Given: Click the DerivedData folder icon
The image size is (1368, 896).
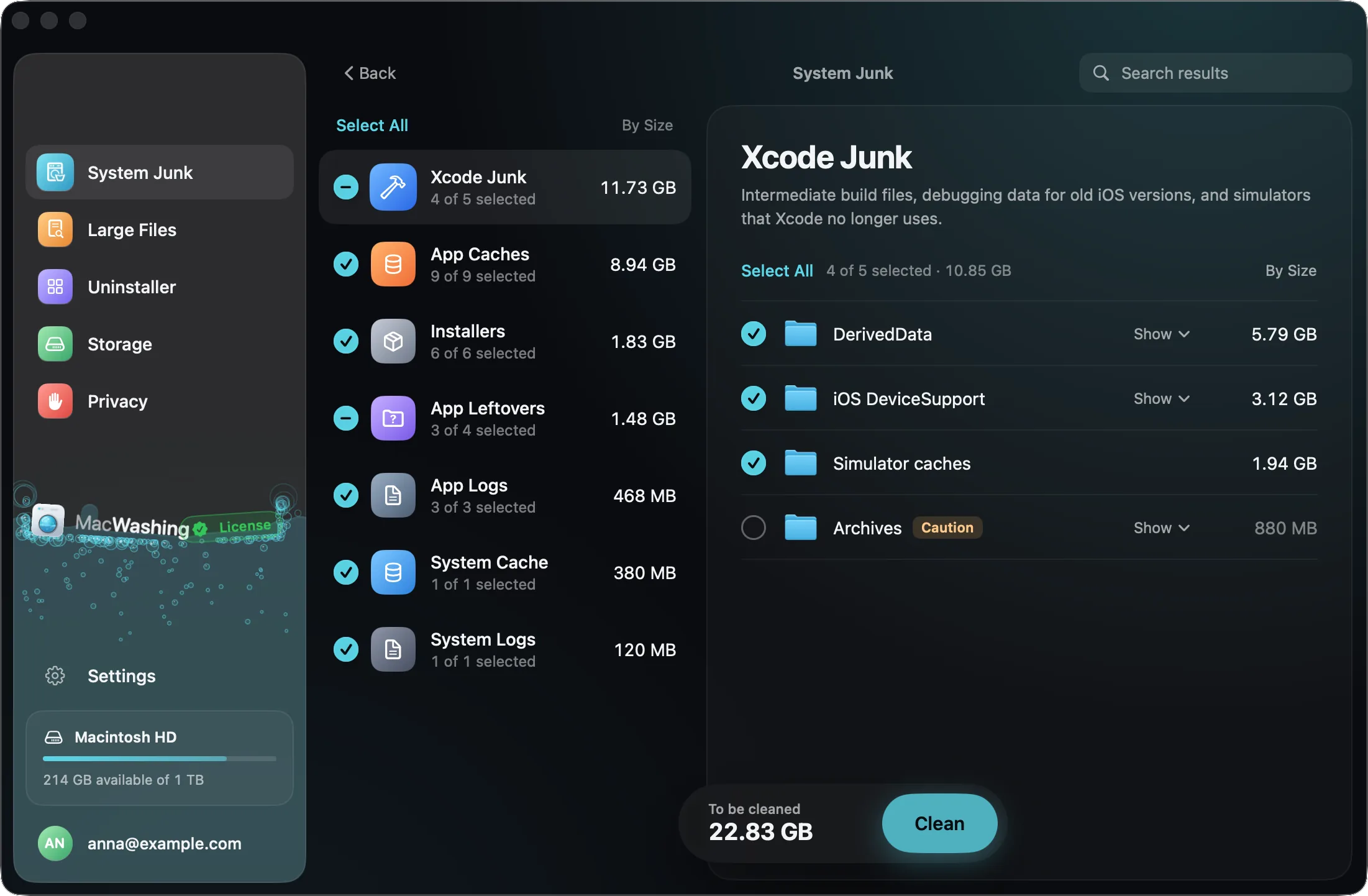Looking at the screenshot, I should 800,334.
